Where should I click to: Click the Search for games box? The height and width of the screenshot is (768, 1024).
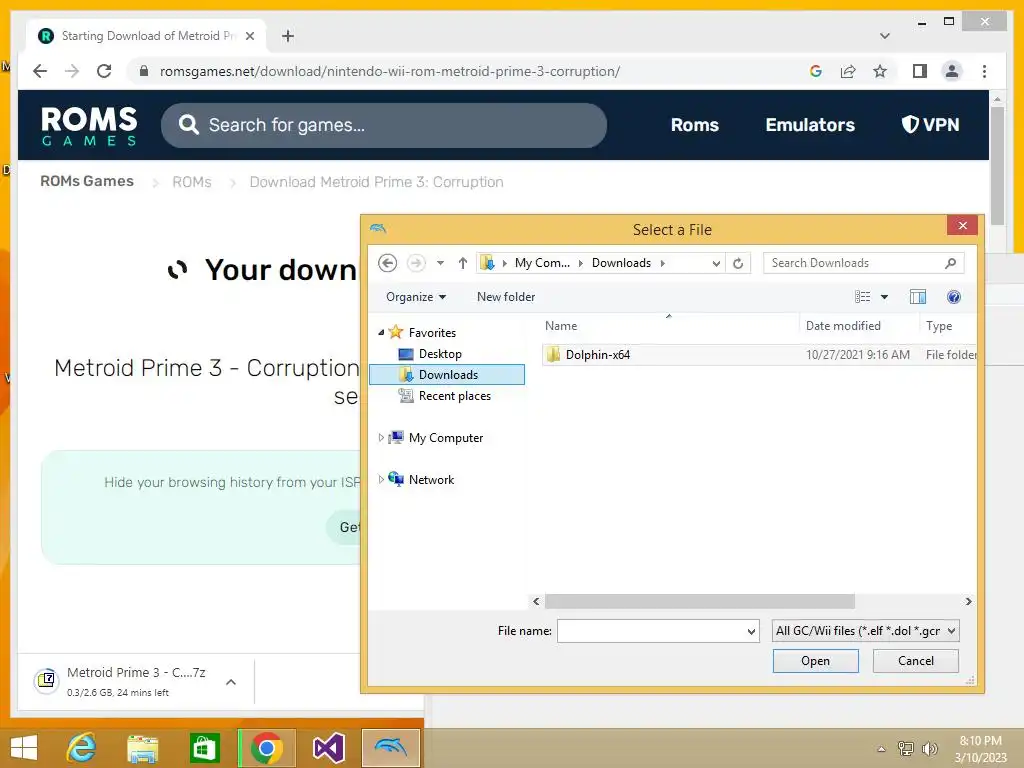point(383,125)
